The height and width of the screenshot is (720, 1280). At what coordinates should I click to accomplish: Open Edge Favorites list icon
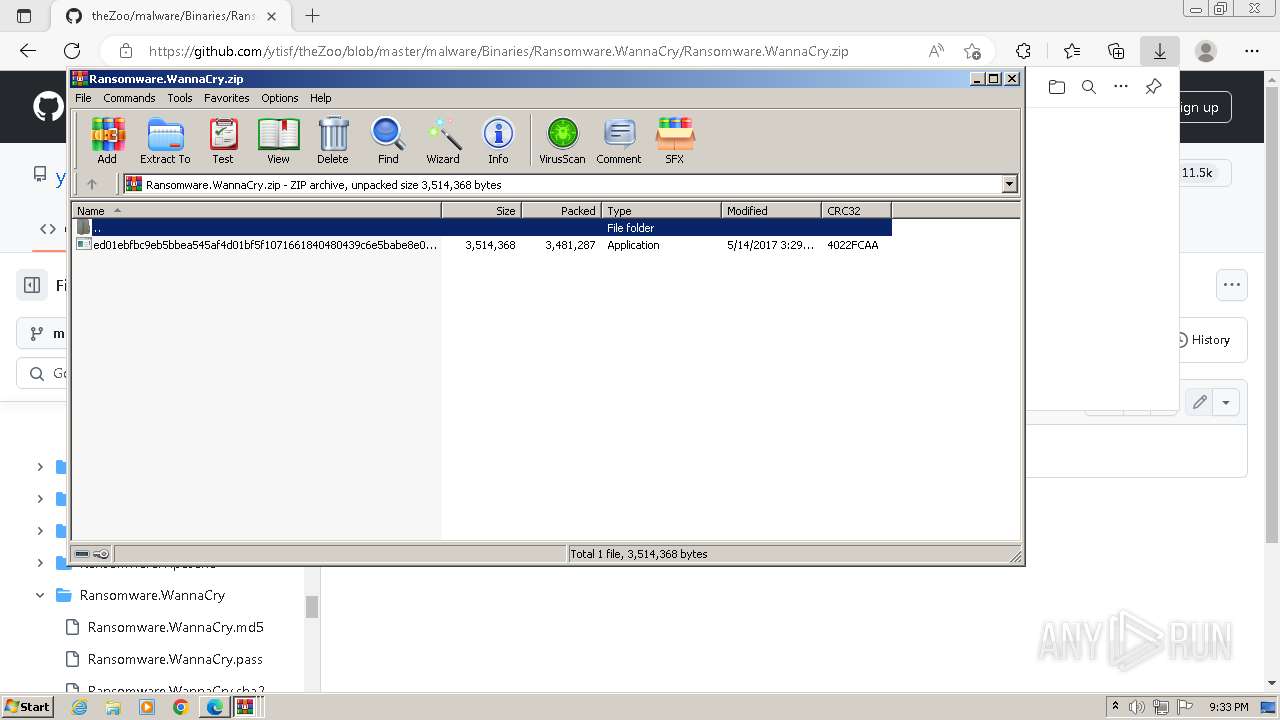click(1072, 51)
